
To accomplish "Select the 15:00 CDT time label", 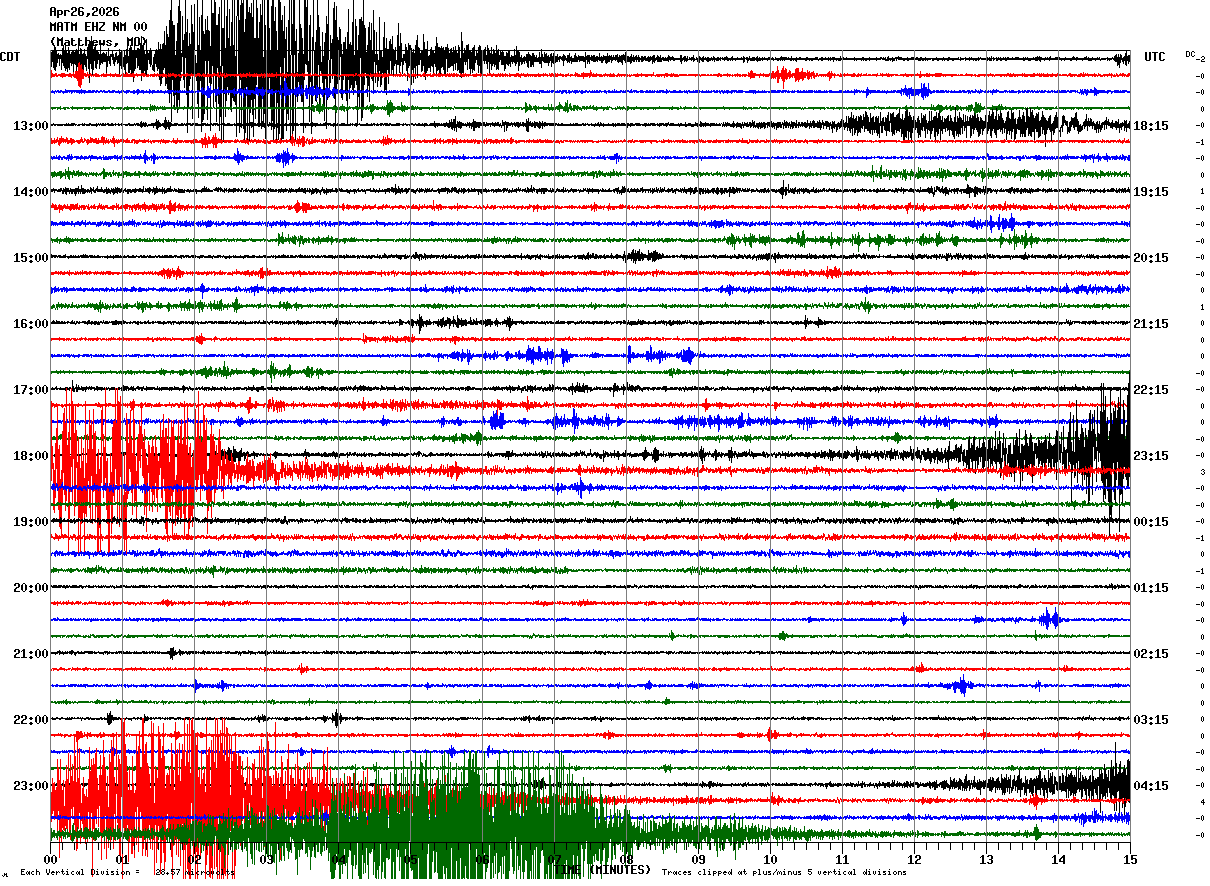I will point(31,258).
